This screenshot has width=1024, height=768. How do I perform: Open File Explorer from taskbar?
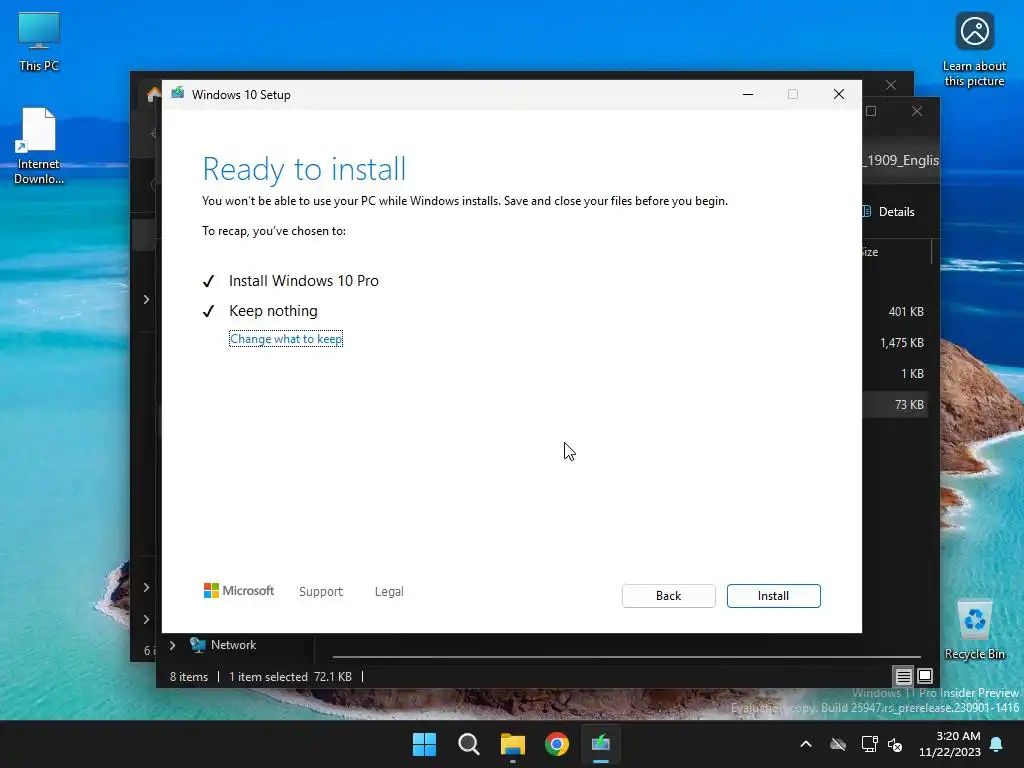pos(513,744)
